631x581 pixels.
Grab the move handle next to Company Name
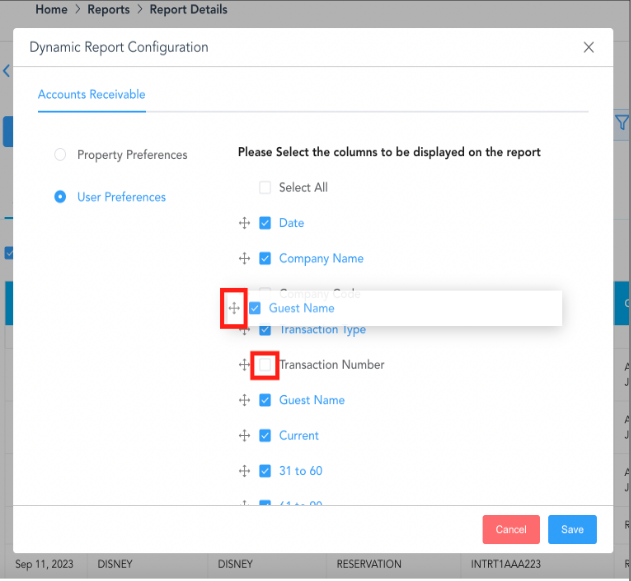244,258
